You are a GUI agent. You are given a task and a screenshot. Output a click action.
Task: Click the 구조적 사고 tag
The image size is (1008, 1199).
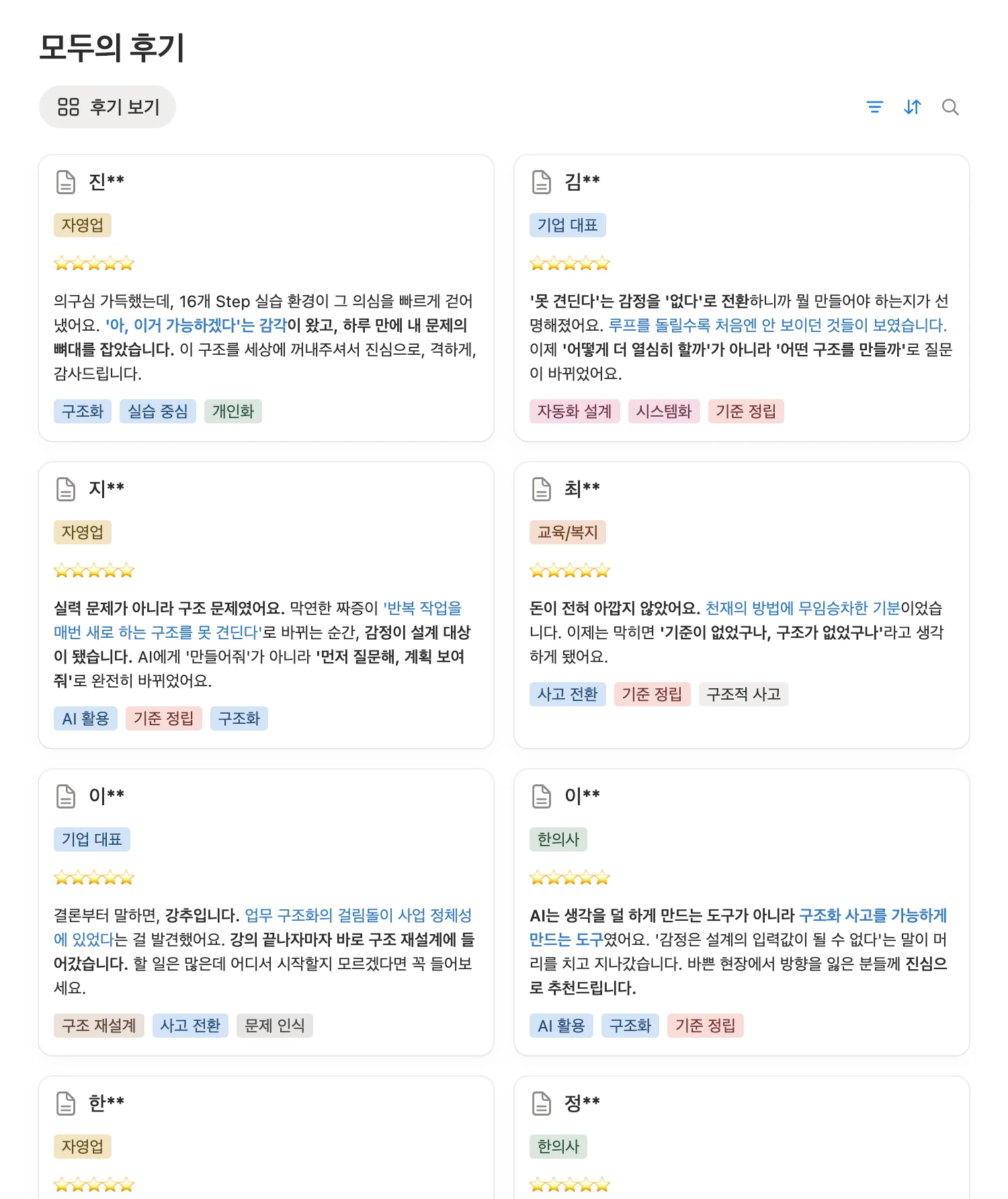pyautogui.click(x=743, y=694)
